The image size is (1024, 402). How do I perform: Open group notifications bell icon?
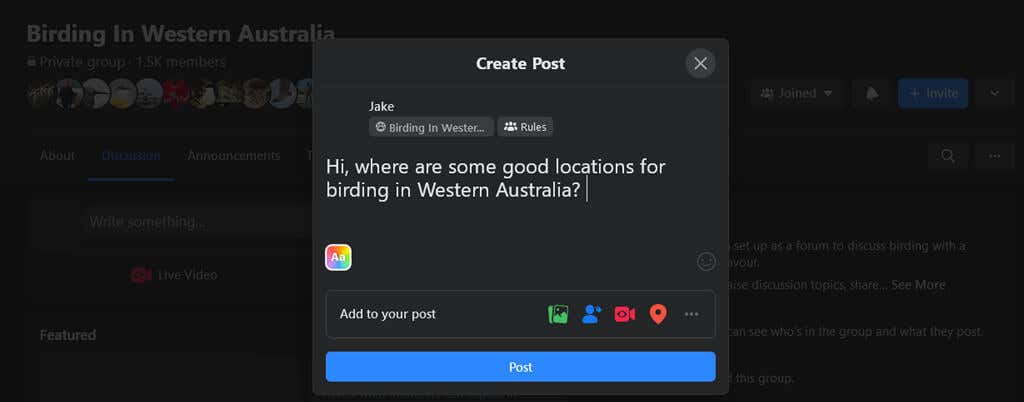click(872, 93)
